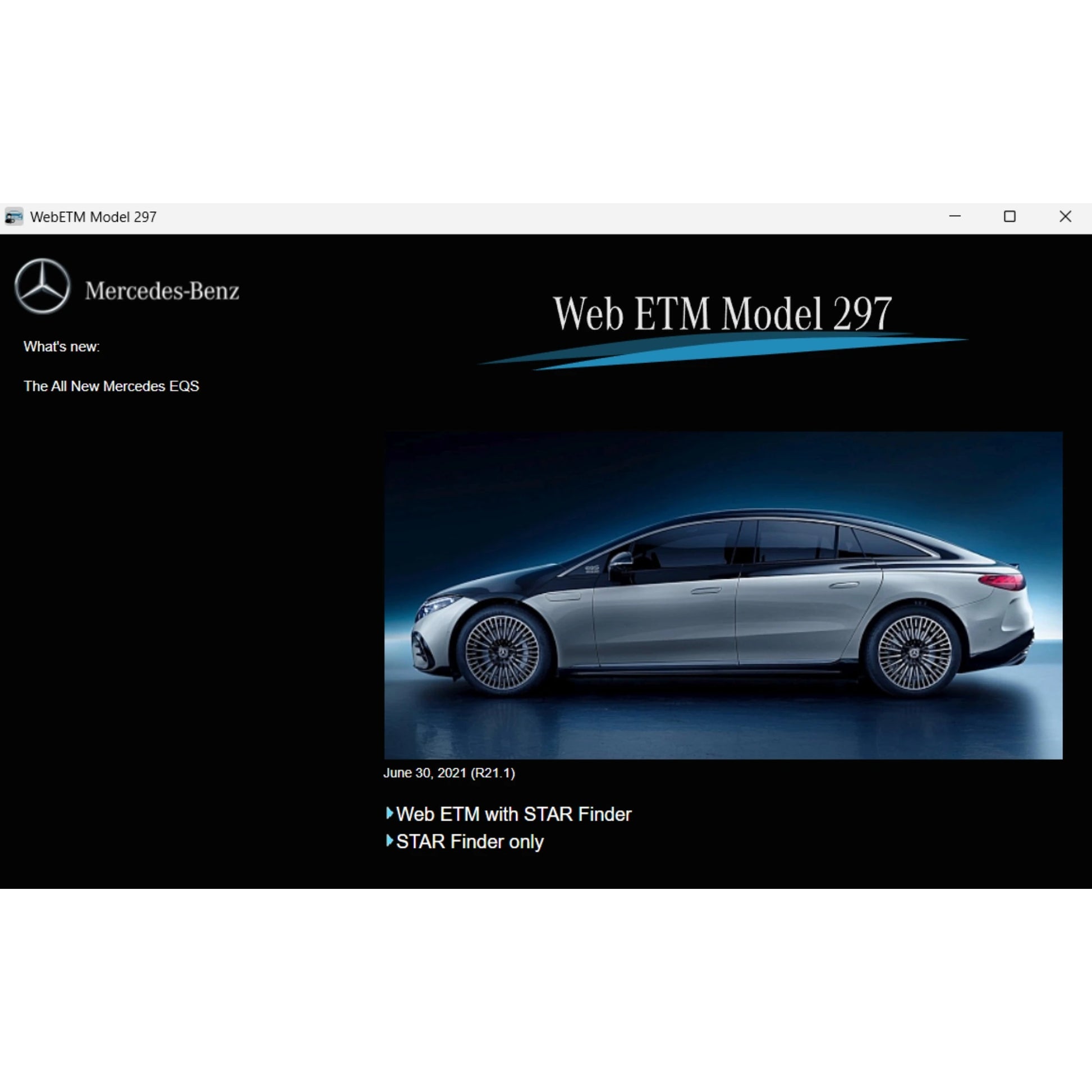
Task: Close the WebETM Model 297 window
Action: (x=1065, y=217)
